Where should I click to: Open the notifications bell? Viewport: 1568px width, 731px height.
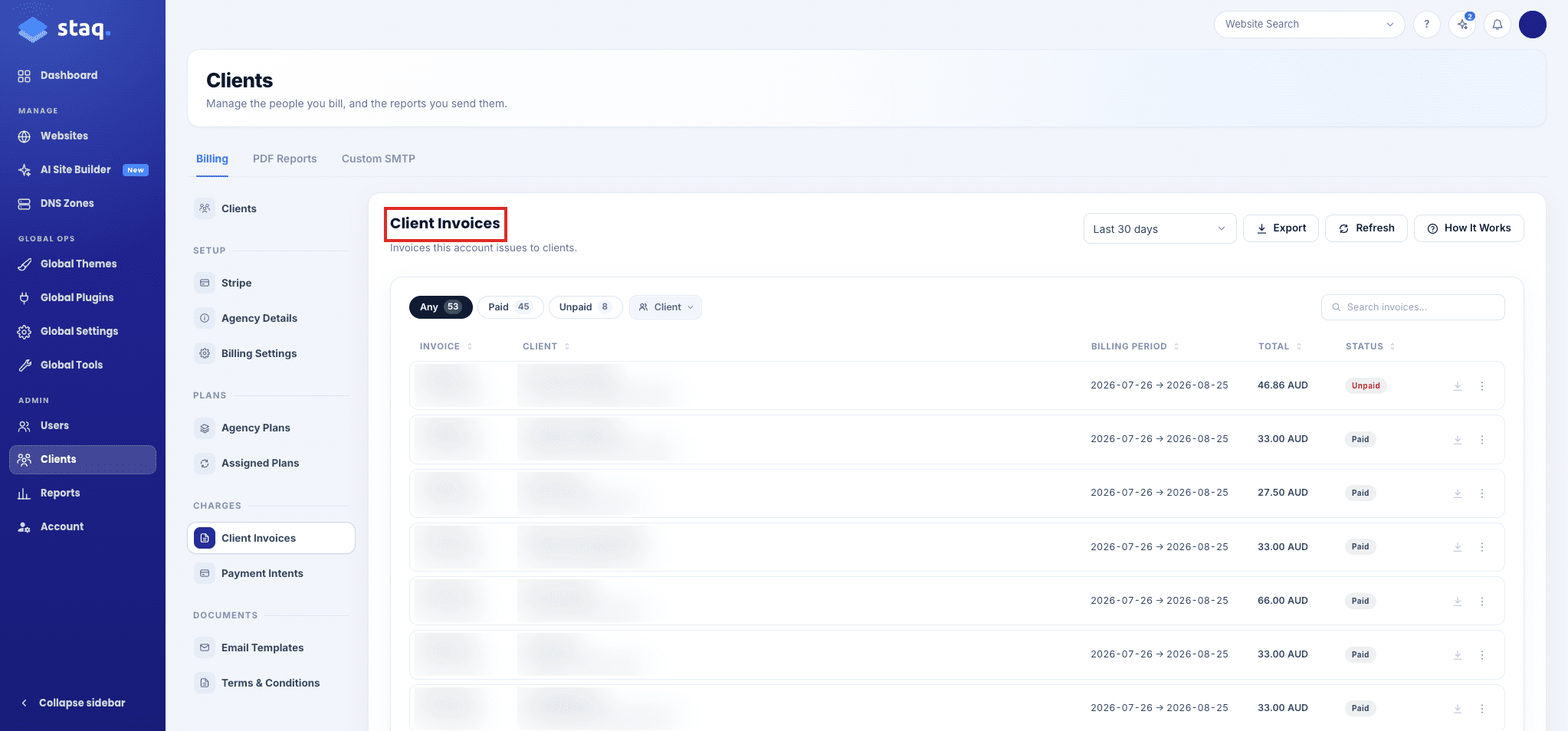[1497, 25]
